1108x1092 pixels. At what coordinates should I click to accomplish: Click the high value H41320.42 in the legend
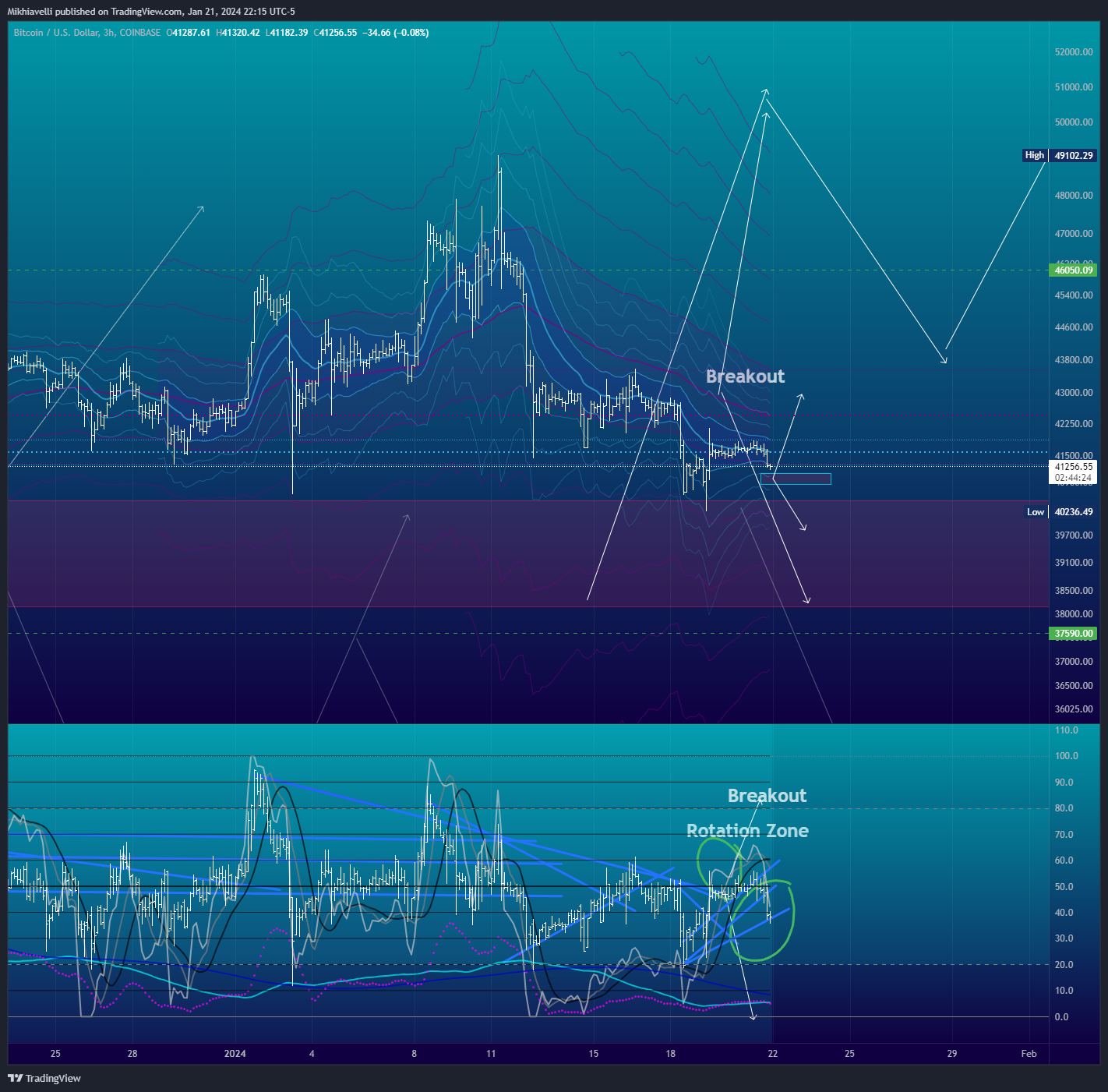click(238, 33)
